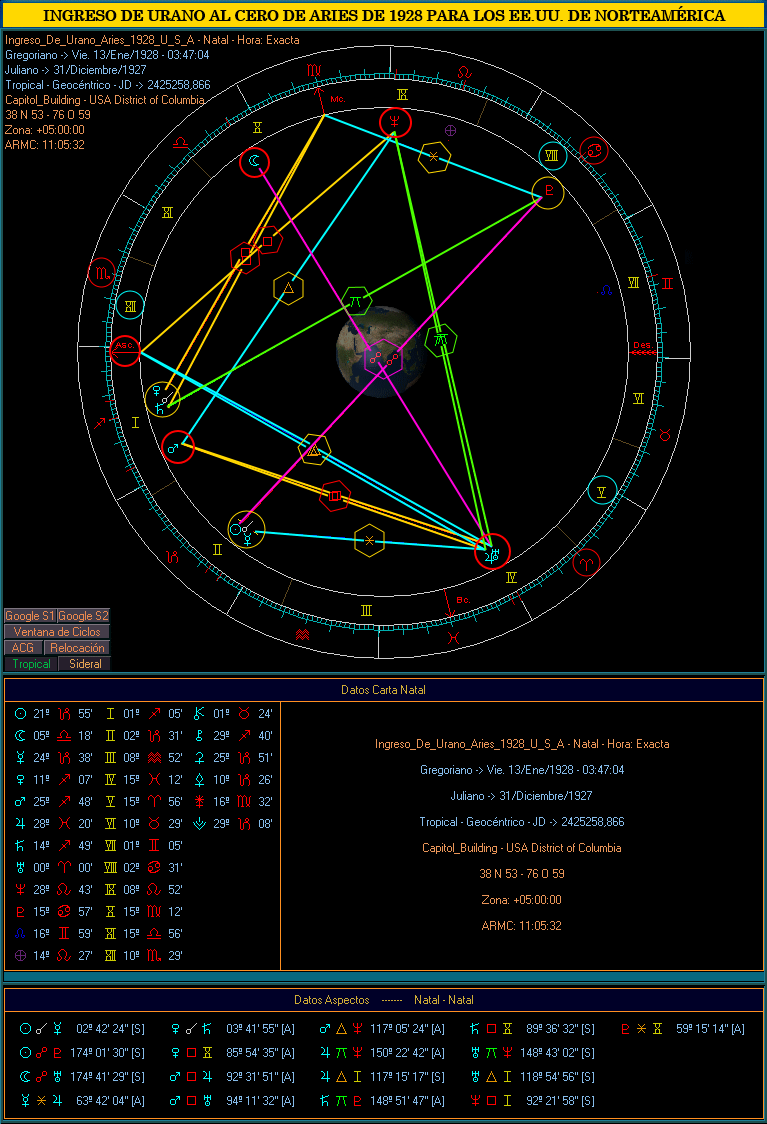This screenshot has height=1124, width=767.
Task: Select aspect value 117° 05' 24" [A]
Action: pyautogui.click(x=407, y=1029)
